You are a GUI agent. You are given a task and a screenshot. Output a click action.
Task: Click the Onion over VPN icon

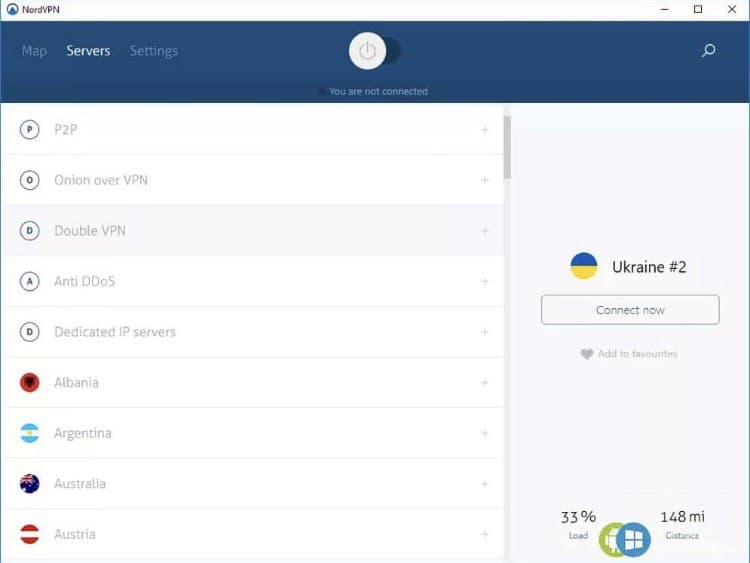[30, 180]
